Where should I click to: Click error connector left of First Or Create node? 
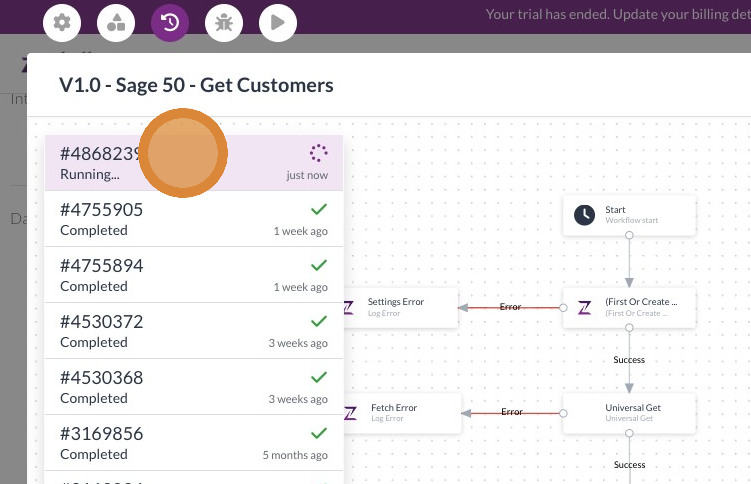tap(563, 308)
